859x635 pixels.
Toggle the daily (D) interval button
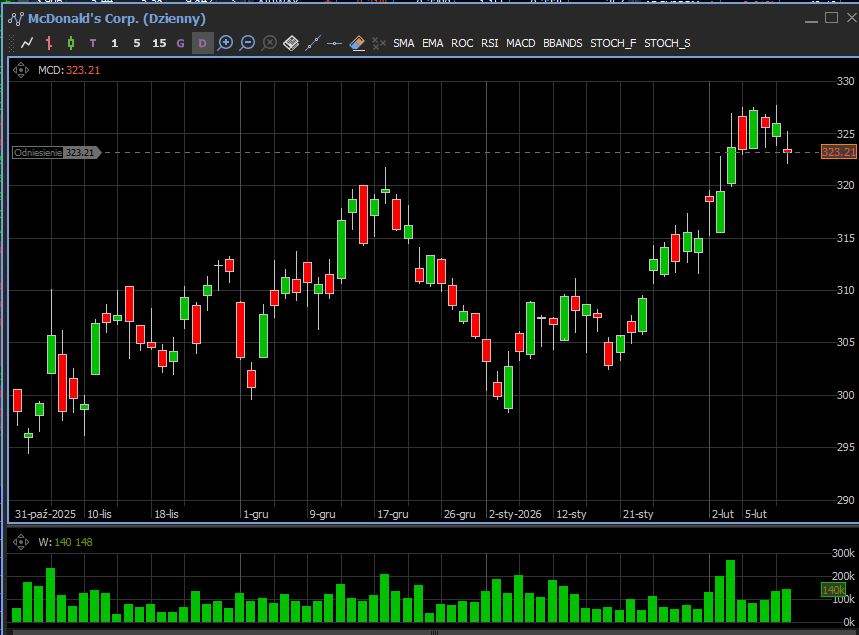[203, 43]
